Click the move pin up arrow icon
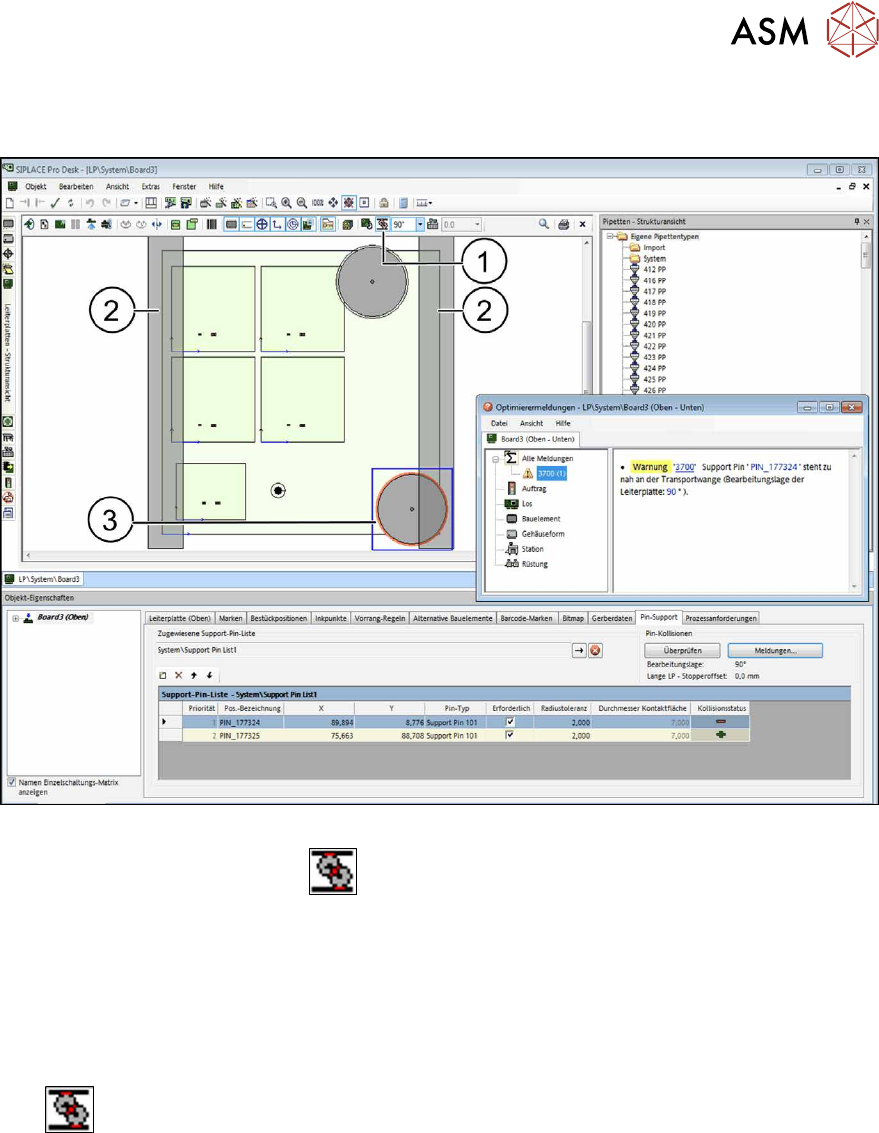The width and height of the screenshot is (879, 1133). [x=194, y=675]
